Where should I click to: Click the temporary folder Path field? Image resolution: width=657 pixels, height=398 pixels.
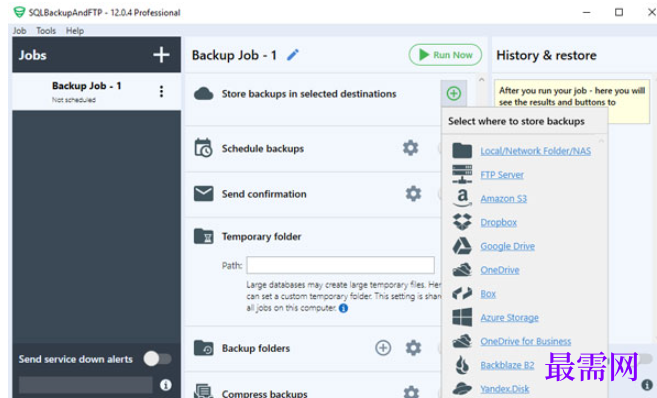[x=340, y=265]
